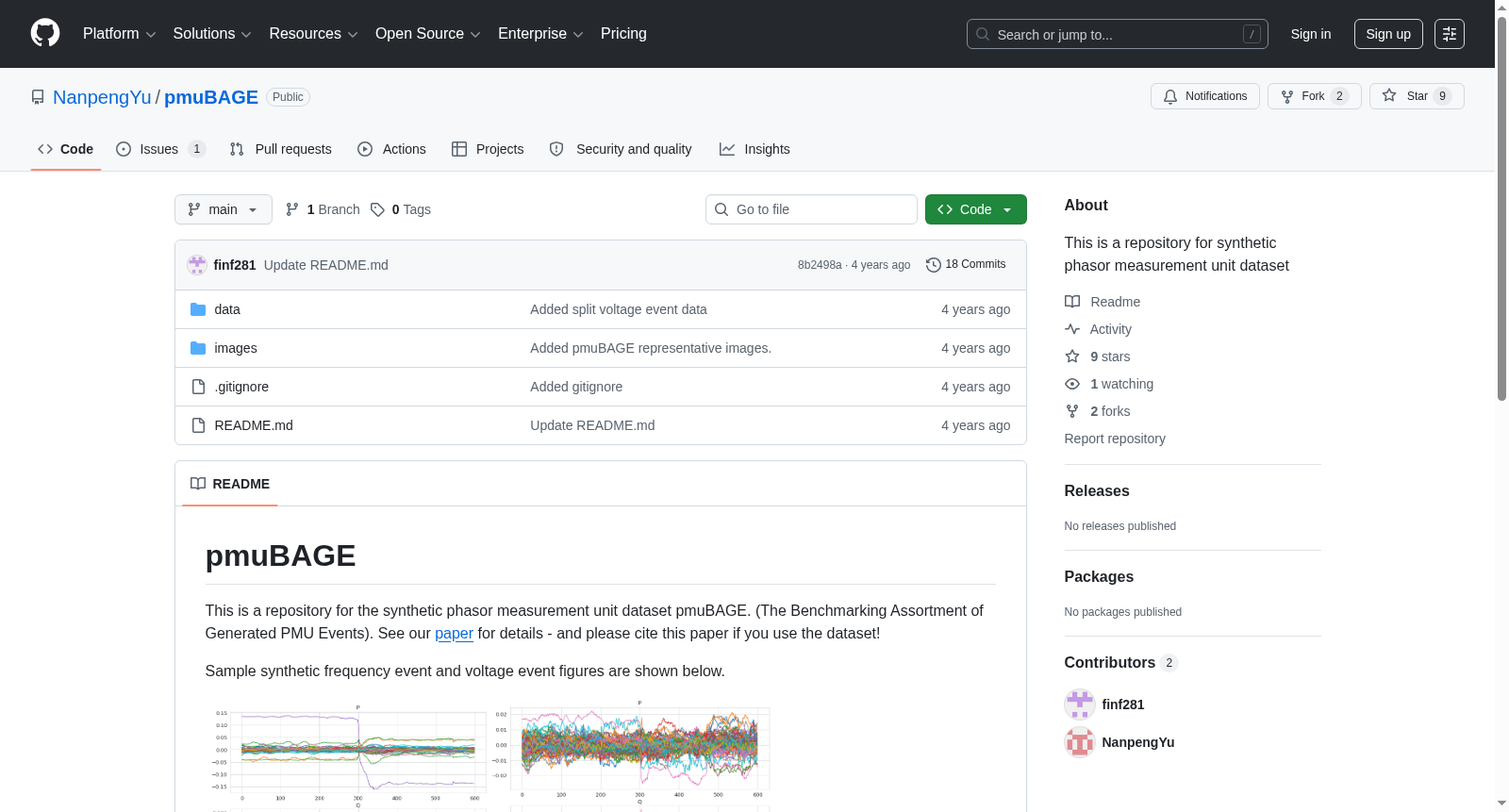The width and height of the screenshot is (1509, 812).
Task: View the Insights tab
Action: pyautogui.click(x=754, y=149)
